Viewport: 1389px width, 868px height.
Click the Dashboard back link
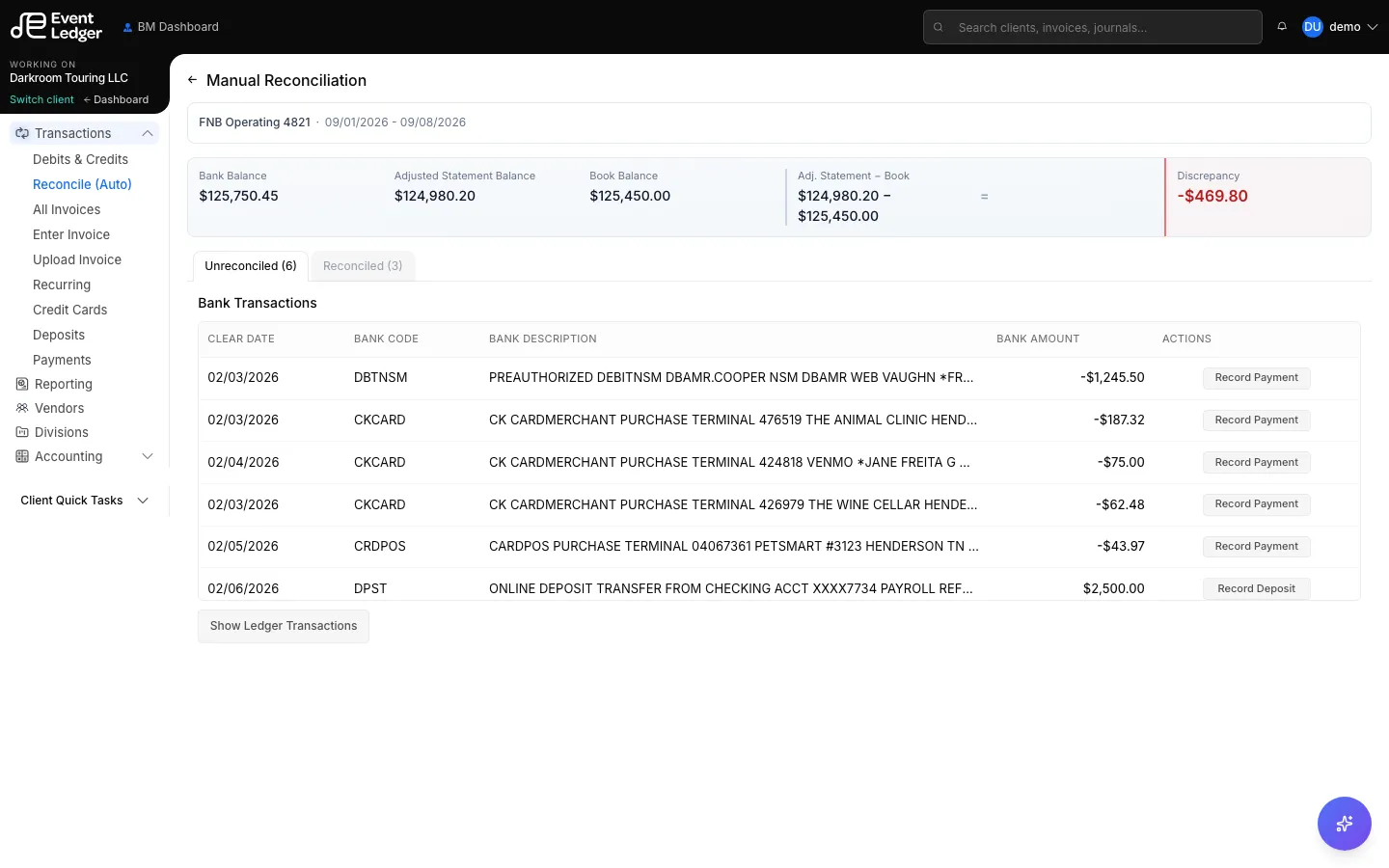coord(116,99)
